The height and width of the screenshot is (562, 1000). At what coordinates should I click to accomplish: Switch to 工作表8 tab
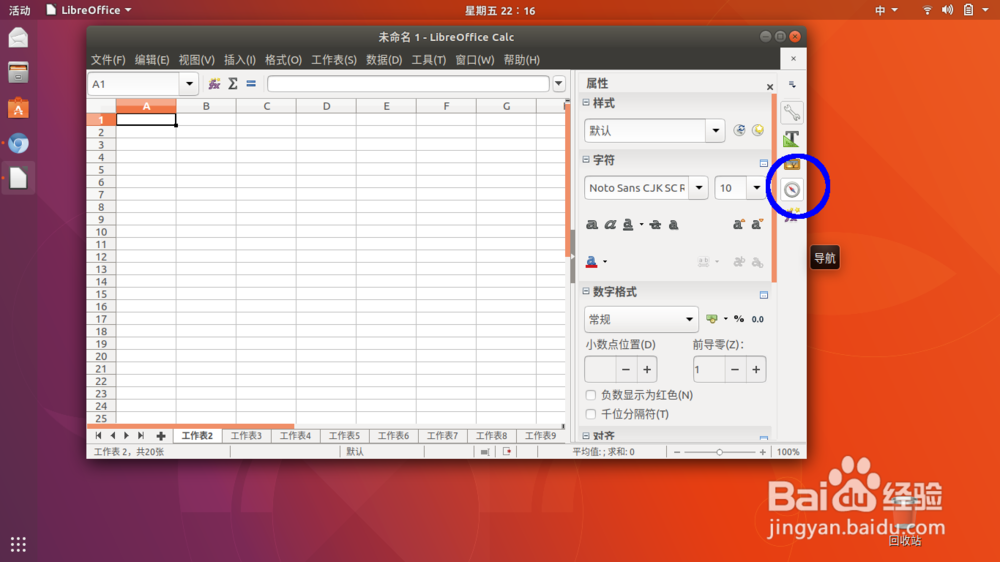492,436
